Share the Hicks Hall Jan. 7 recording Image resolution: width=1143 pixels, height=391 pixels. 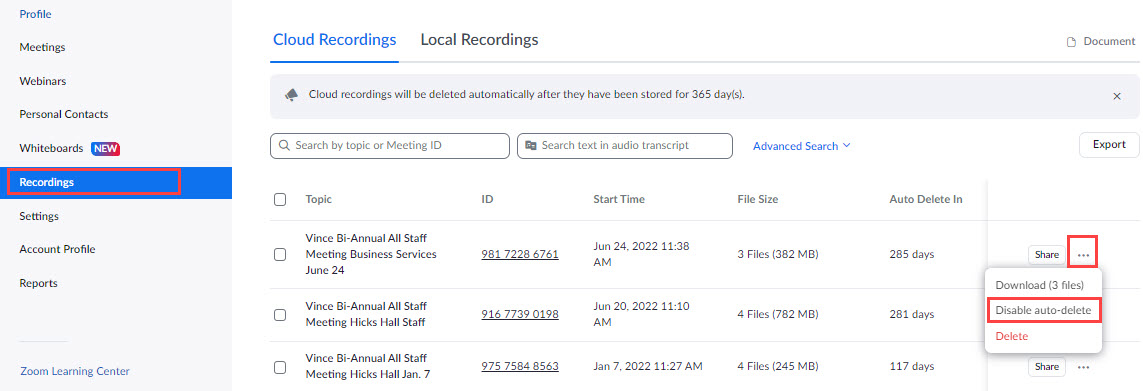tap(1047, 366)
